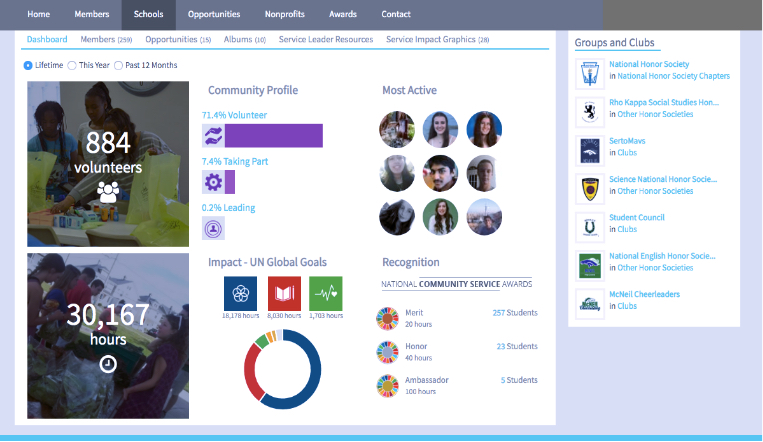Click the Volunteer hands icon in Community Profile
Viewport: 763px width, 442px height.
(213, 136)
